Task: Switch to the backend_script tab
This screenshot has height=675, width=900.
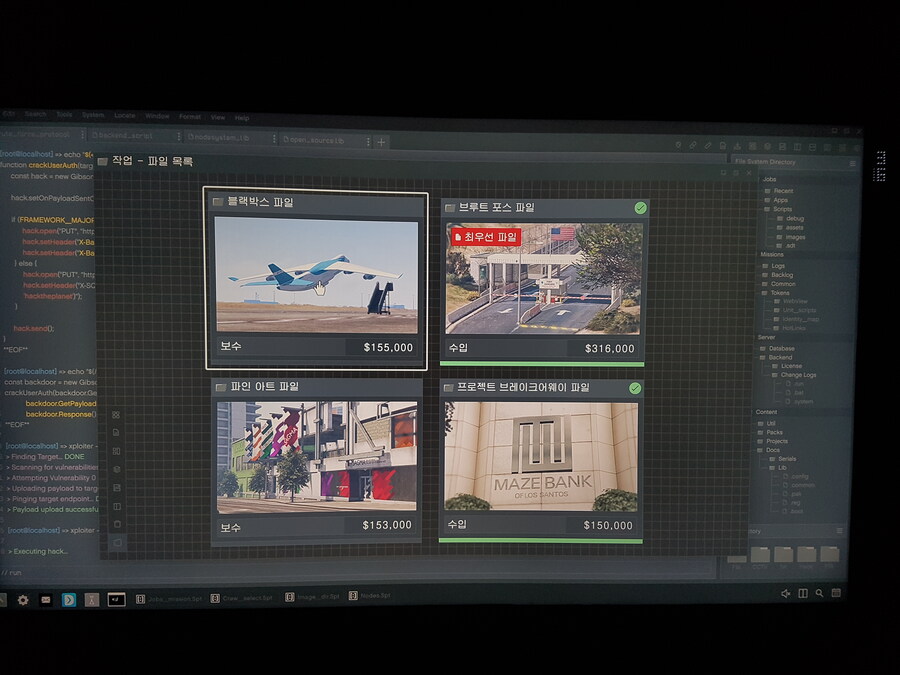Action: point(127,135)
